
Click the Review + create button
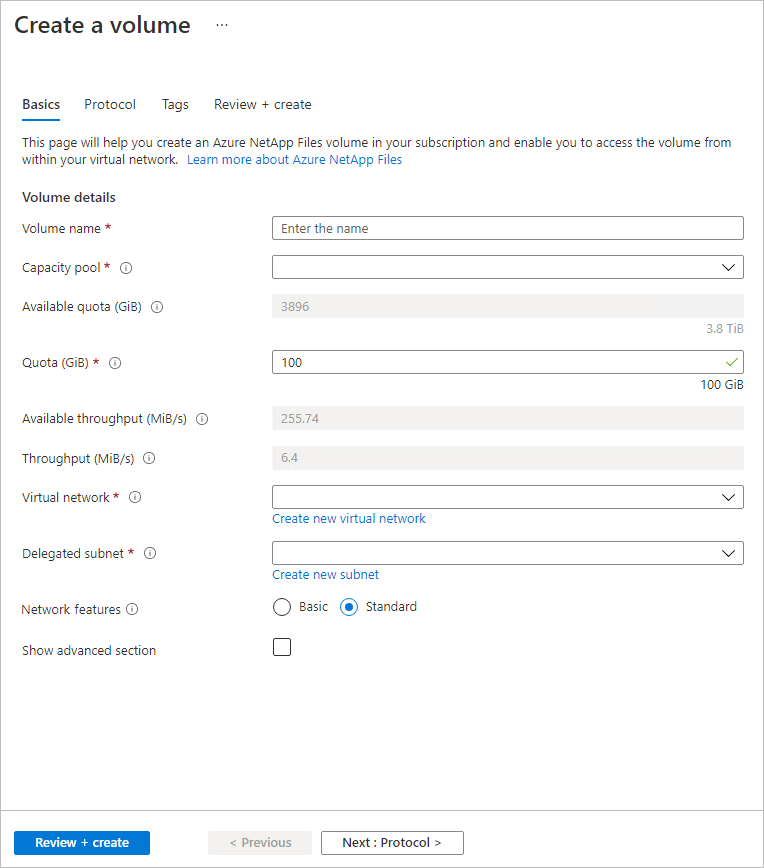pyautogui.click(x=81, y=843)
